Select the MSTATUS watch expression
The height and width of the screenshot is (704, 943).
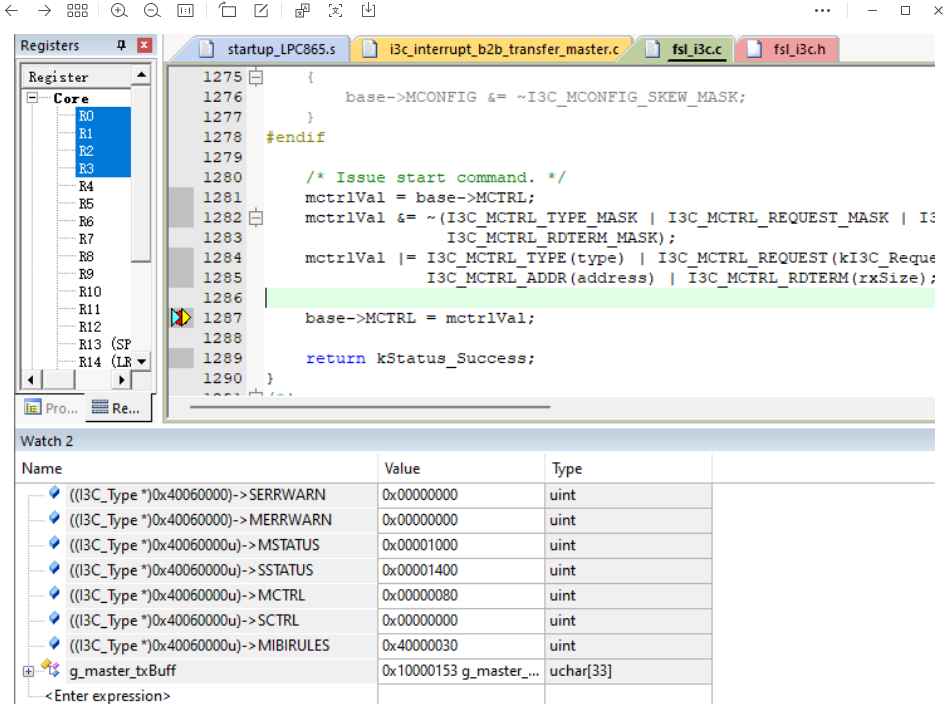click(x=194, y=545)
